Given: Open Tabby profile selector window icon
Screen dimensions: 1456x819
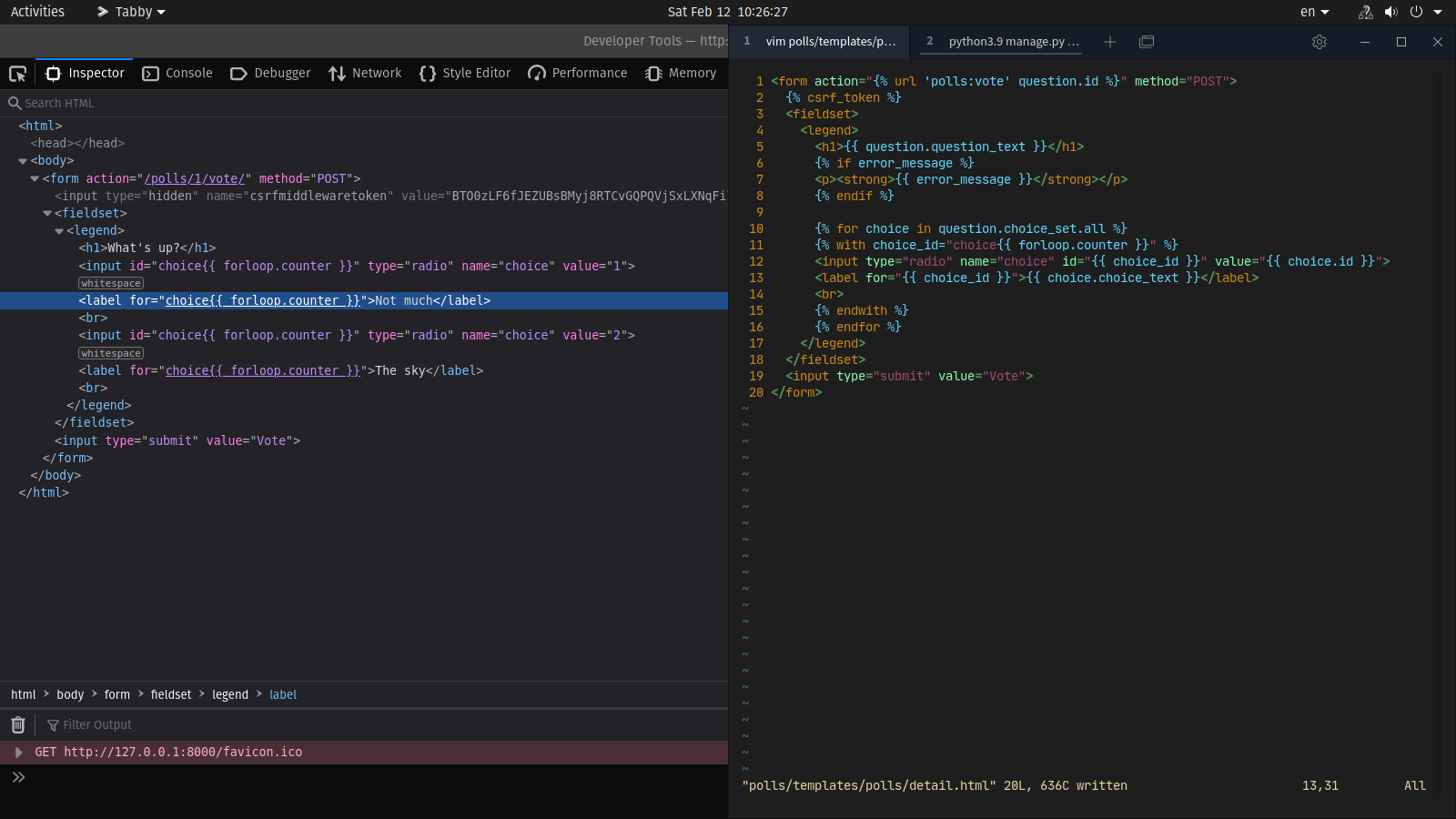Looking at the screenshot, I should [1147, 42].
